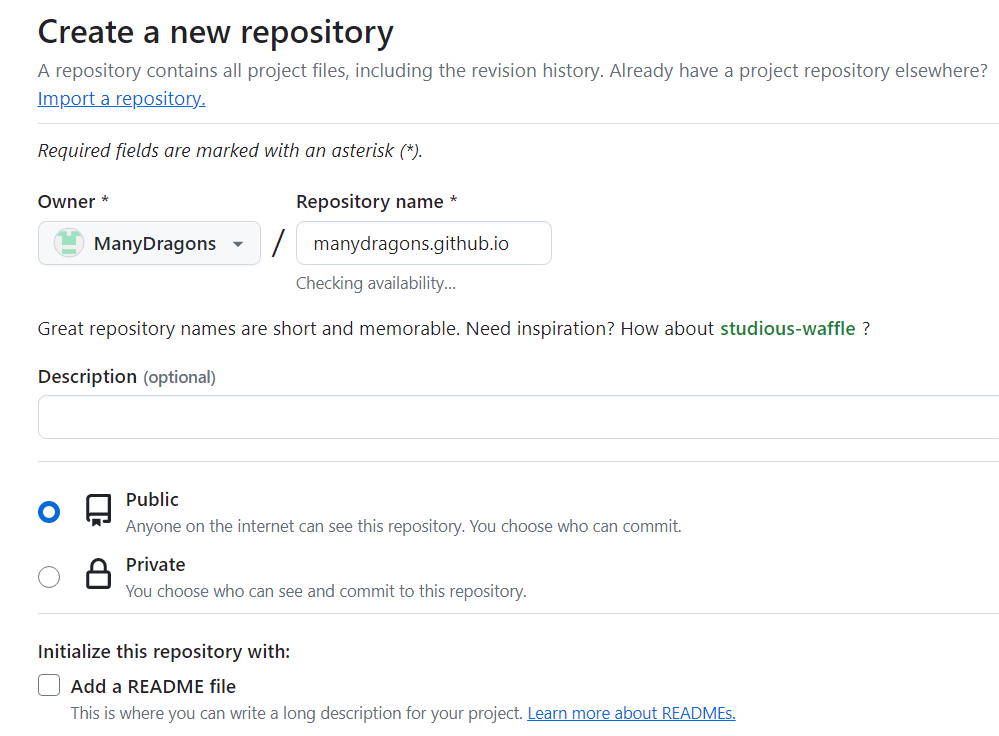The width and height of the screenshot is (999, 736).
Task: Click the Public option label text
Action: click(x=152, y=499)
